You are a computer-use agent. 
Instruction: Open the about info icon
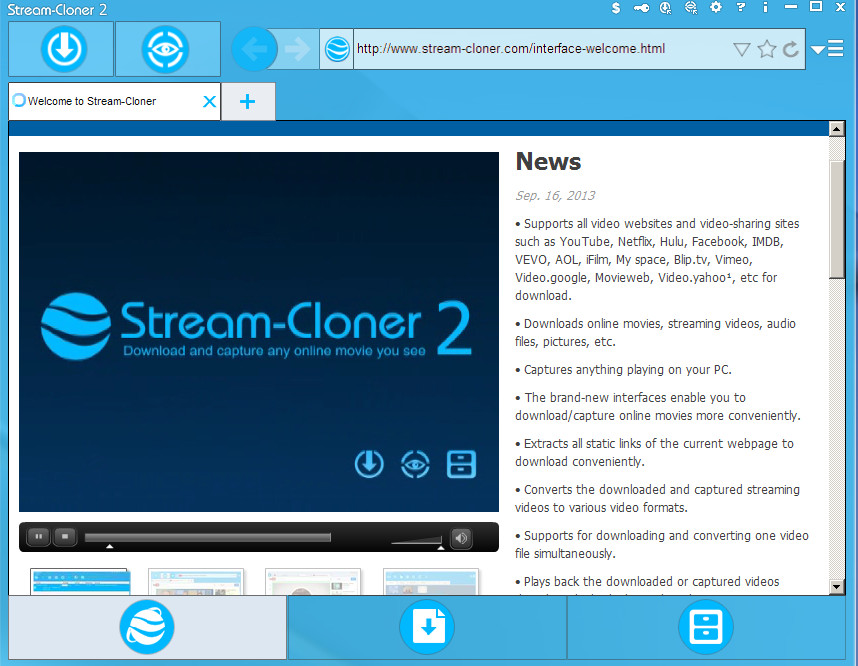[x=765, y=7]
